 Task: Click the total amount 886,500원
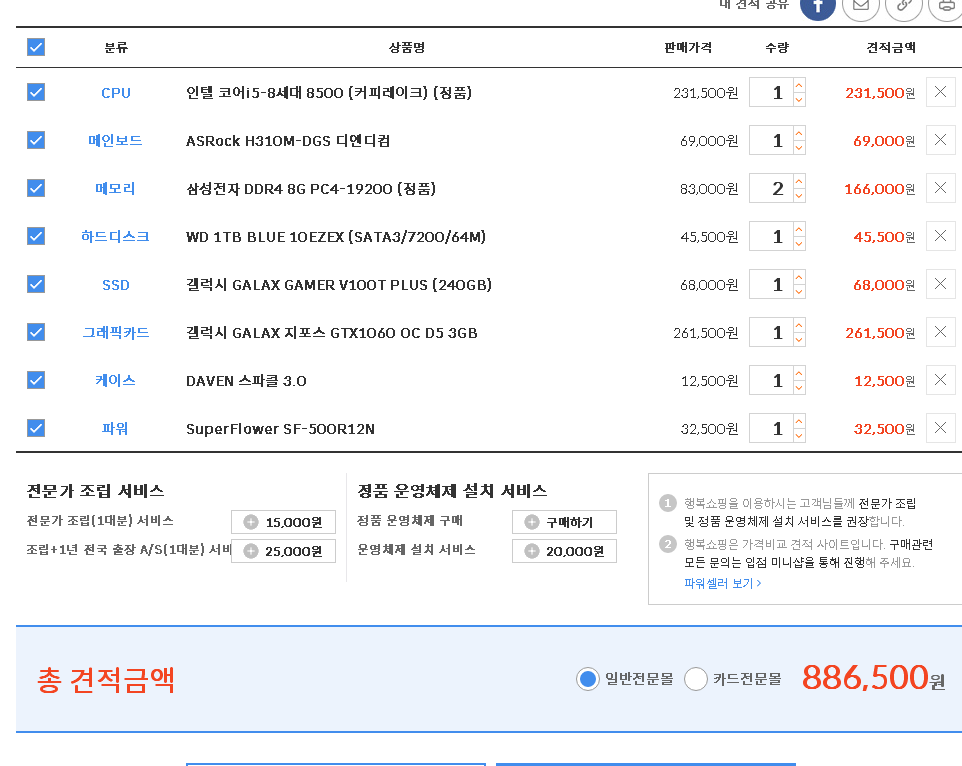pyautogui.click(x=874, y=678)
